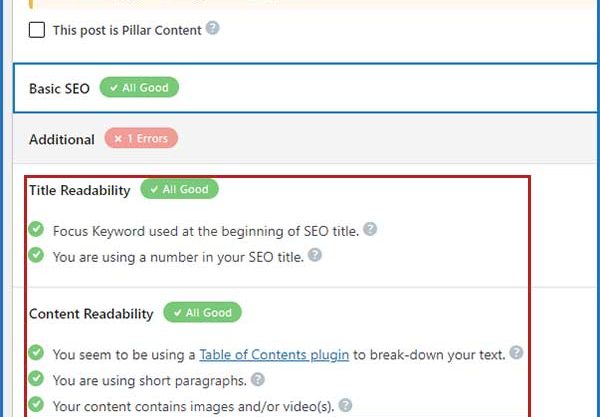This screenshot has width=600, height=417.
Task: Collapse the Content Readability section
Action: click(x=91, y=314)
